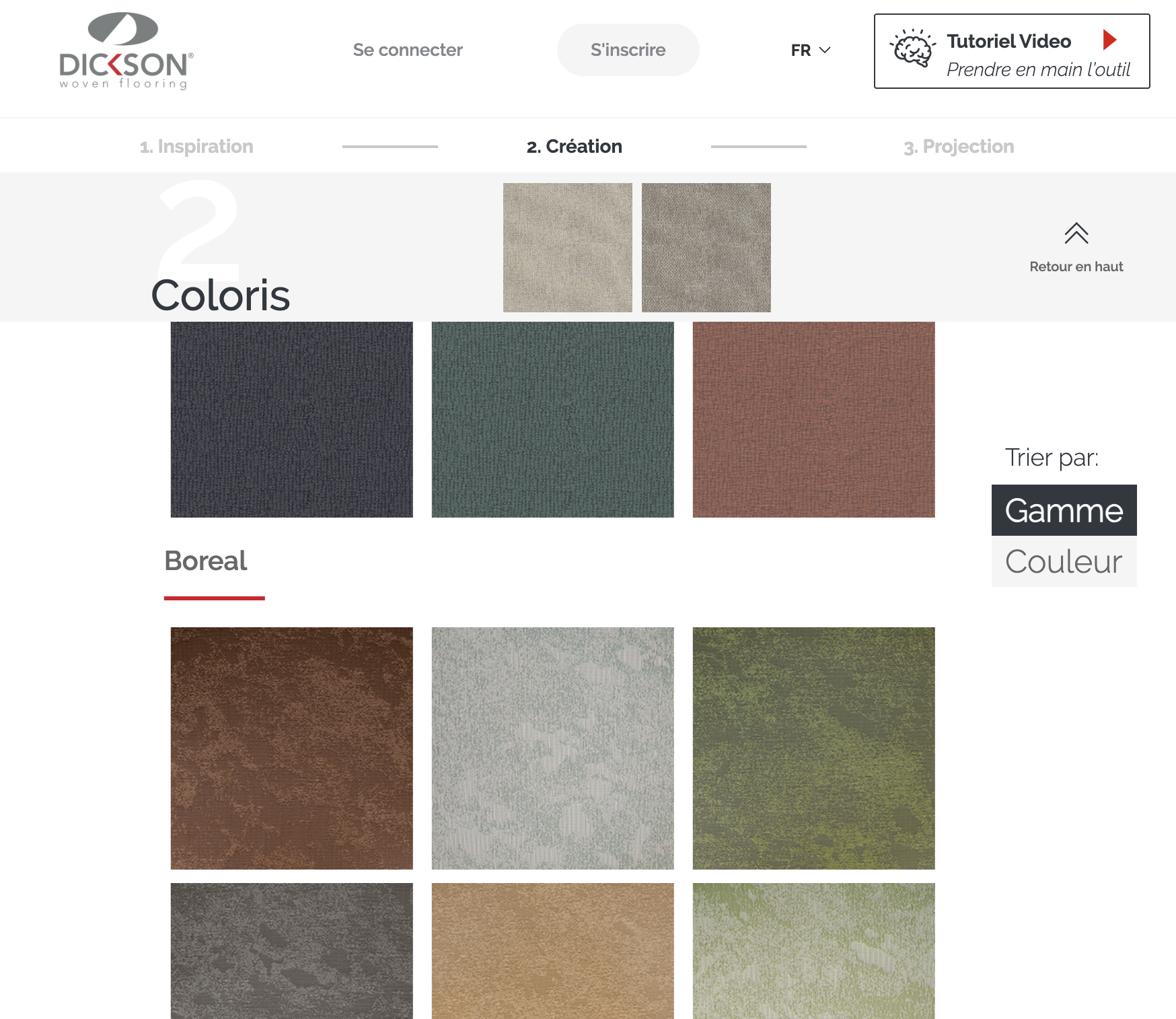This screenshot has width=1176, height=1019.
Task: Open the FR language dropdown
Action: tap(810, 50)
